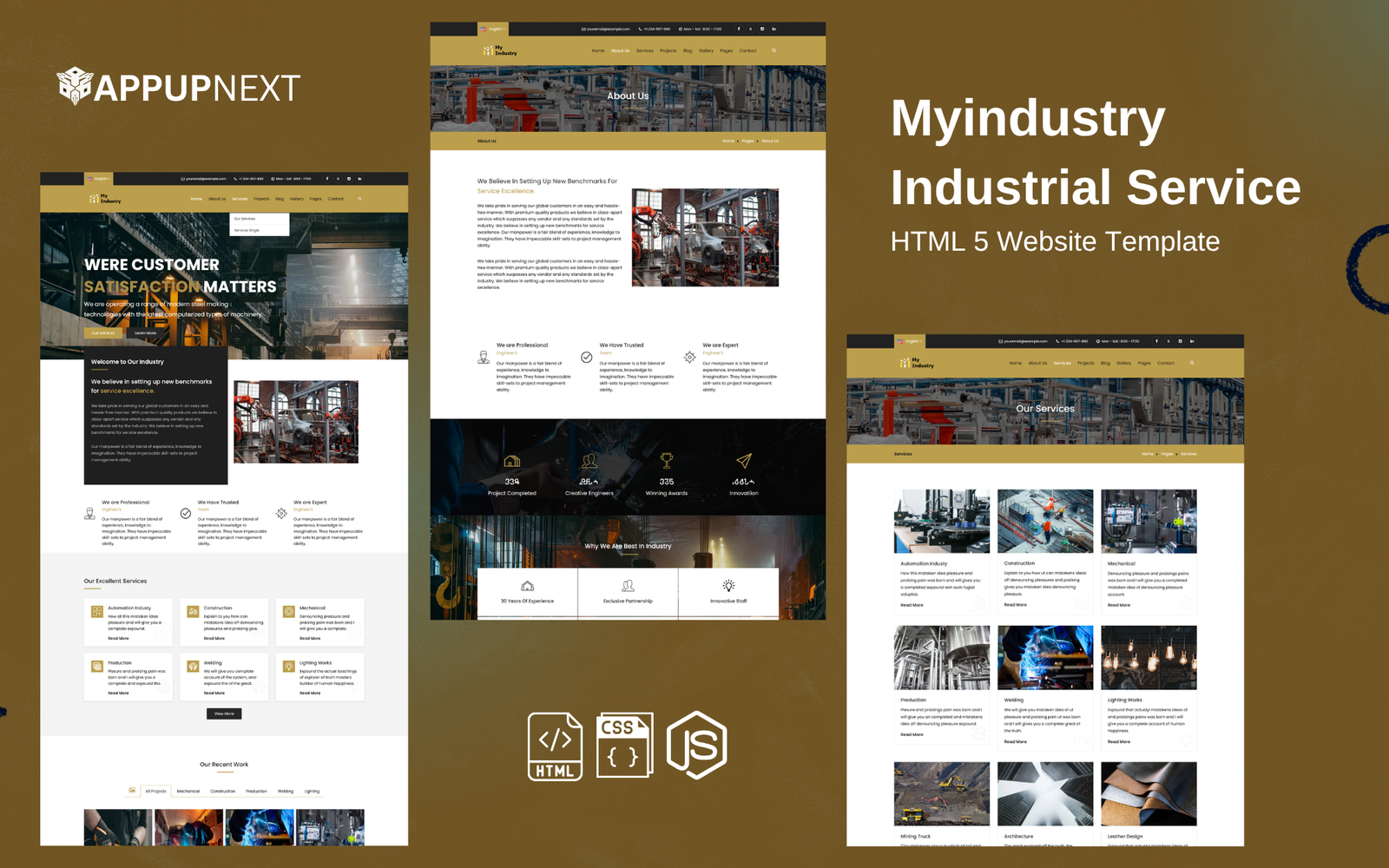This screenshot has width=1389, height=868.
Task: Click the LinkedIn icon on the Our Services page top bar
Action: [1192, 341]
